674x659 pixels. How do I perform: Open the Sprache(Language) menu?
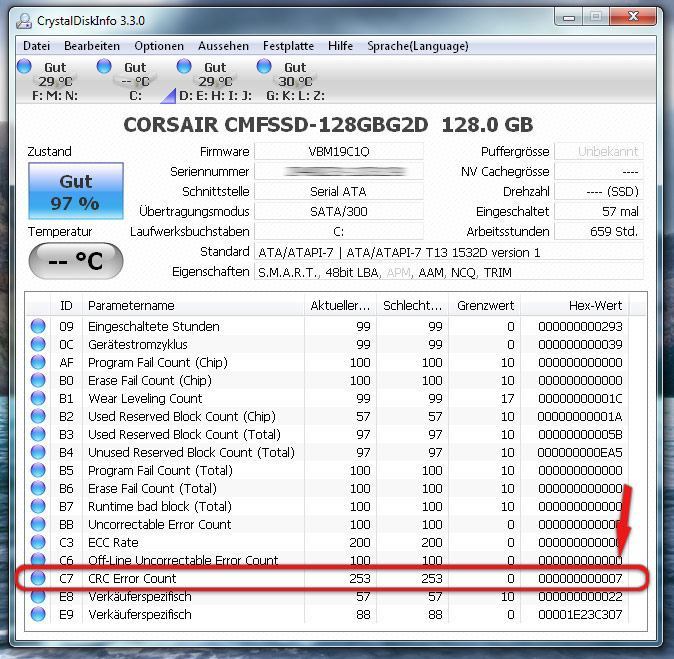(x=417, y=46)
